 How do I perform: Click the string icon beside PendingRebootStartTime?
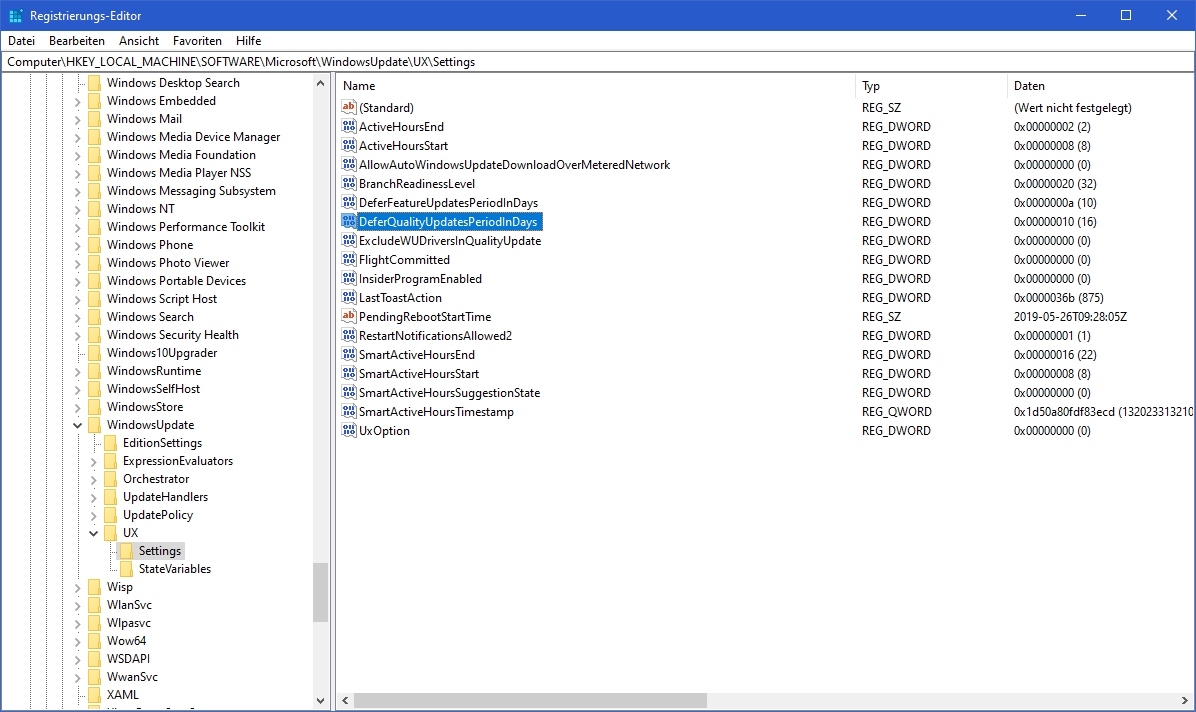[x=349, y=316]
